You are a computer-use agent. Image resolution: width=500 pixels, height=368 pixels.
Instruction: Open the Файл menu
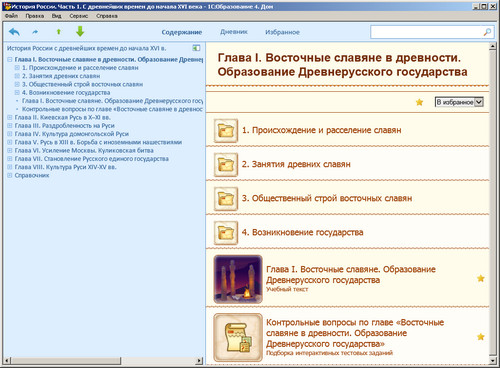click(x=11, y=16)
